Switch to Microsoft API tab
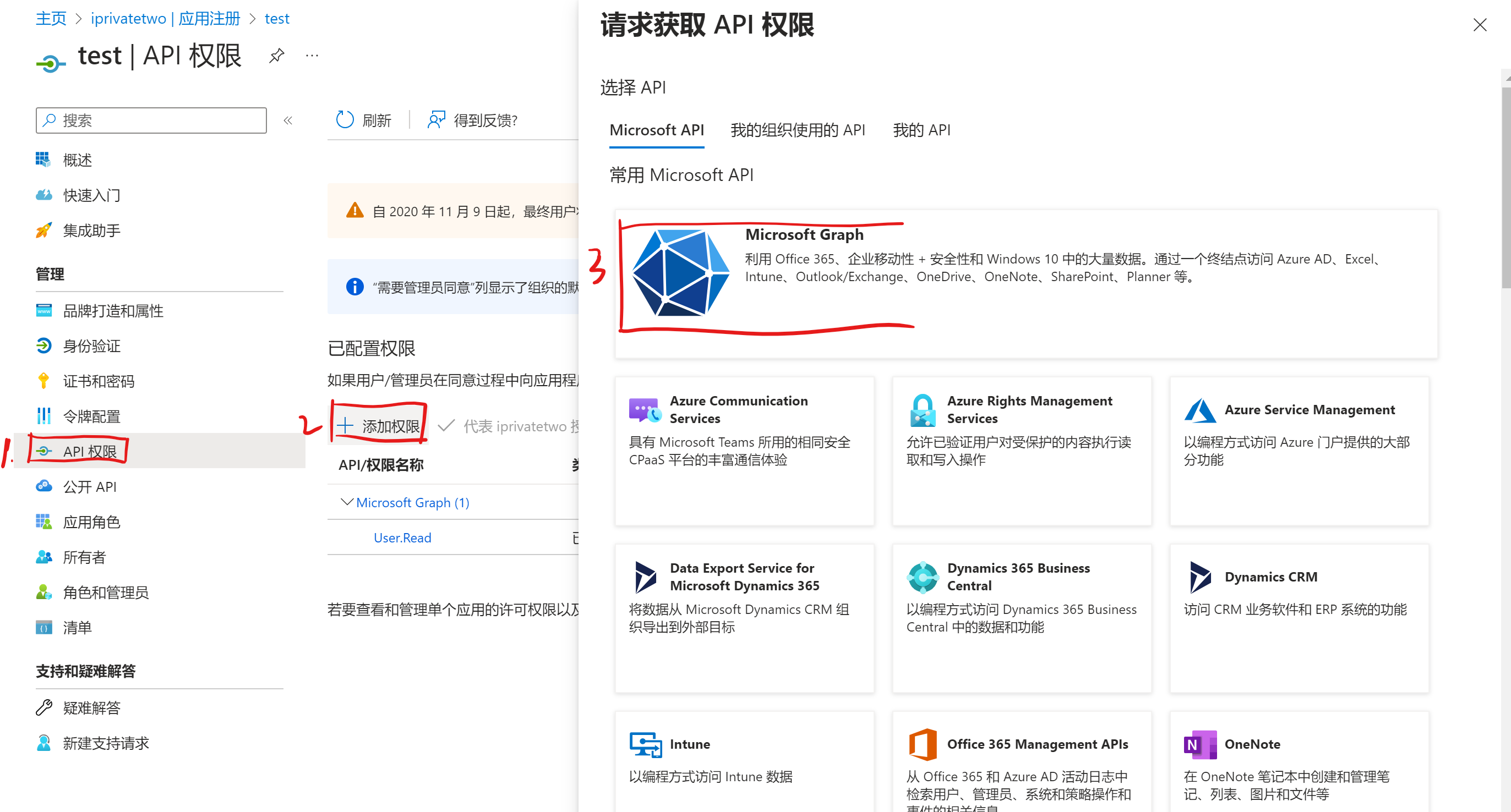The width and height of the screenshot is (1511, 812). point(656,130)
